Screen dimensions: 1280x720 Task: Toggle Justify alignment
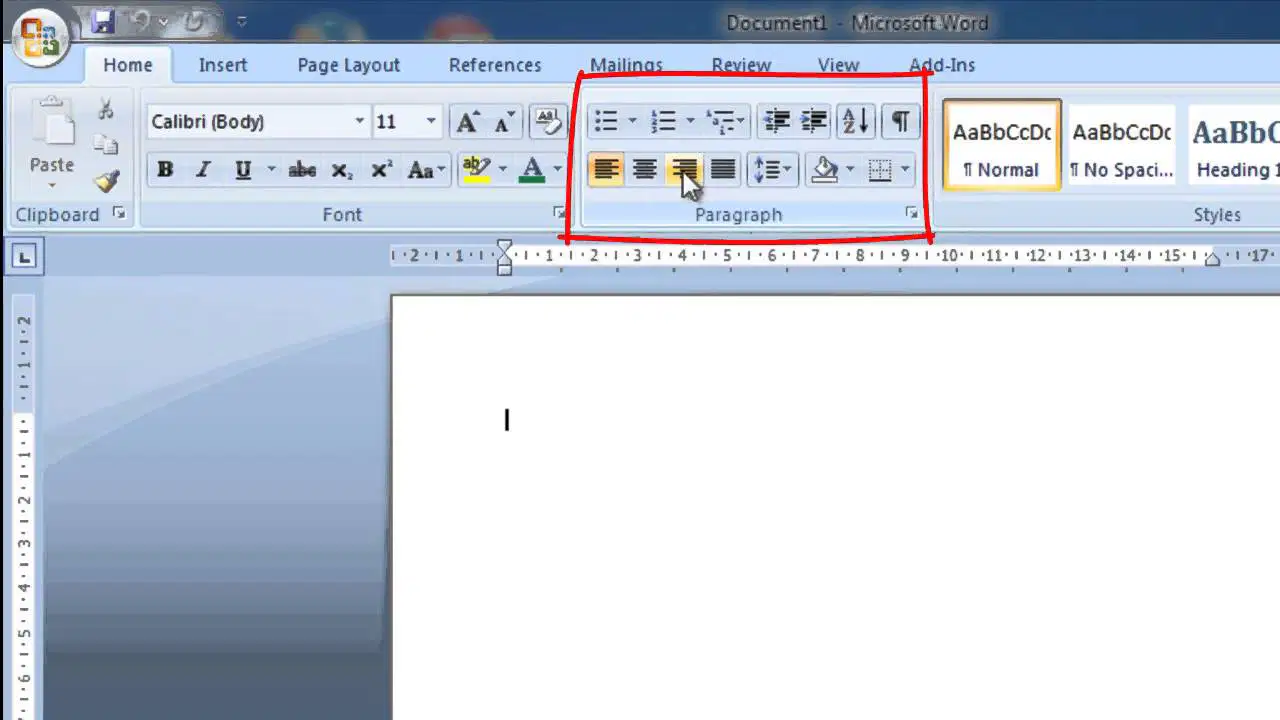(722, 169)
